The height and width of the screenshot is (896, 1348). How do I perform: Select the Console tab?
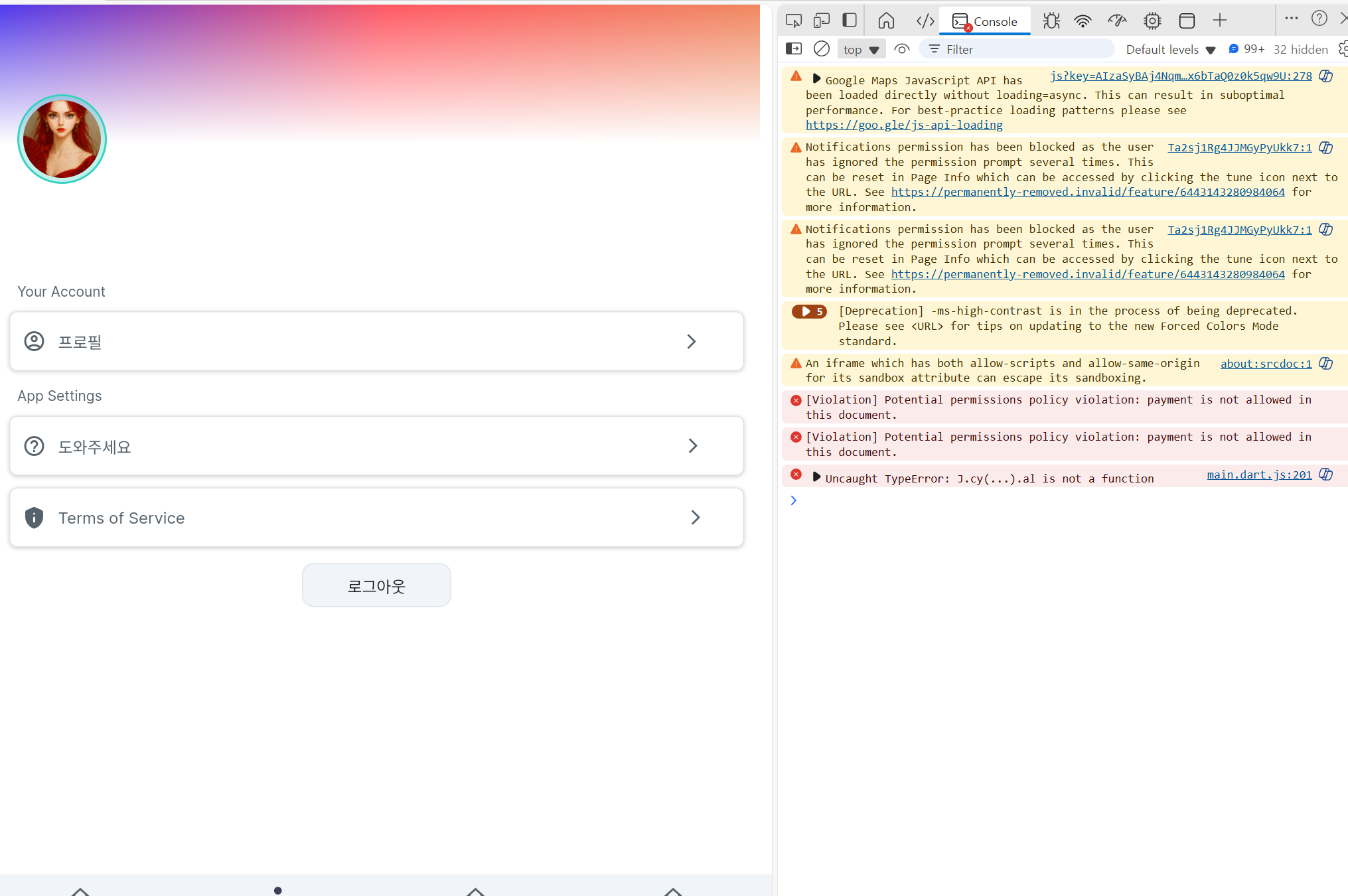point(985,21)
